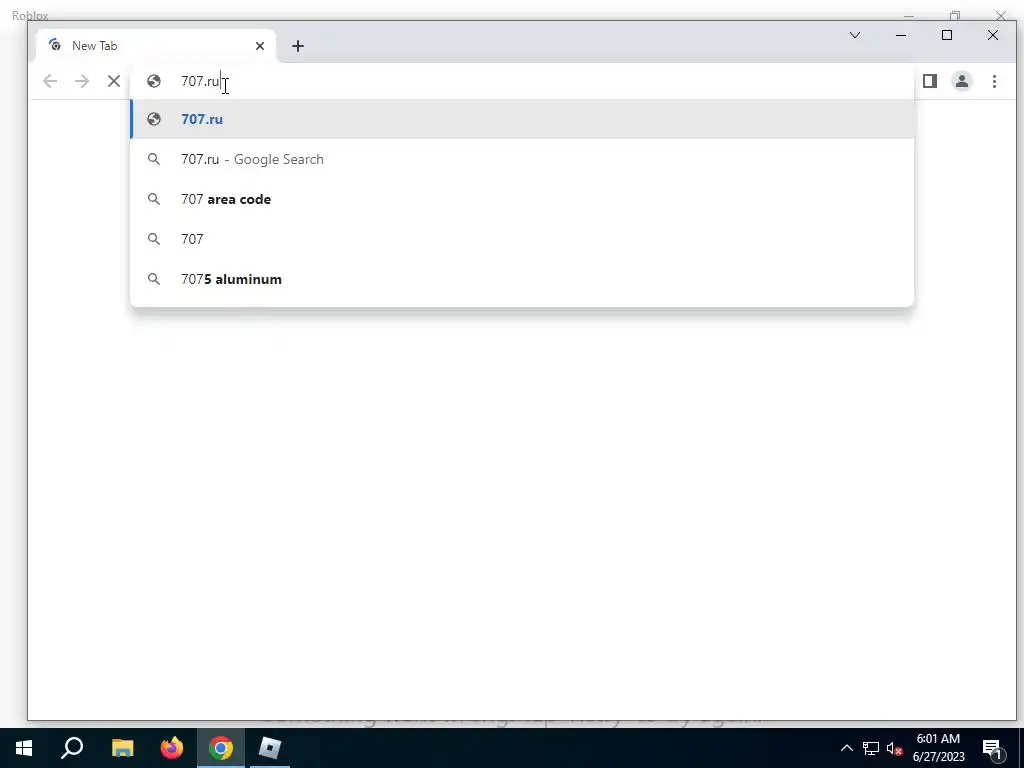This screenshot has height=768, width=1024.
Task: Open the Chrome profile avatar menu
Action: tap(962, 81)
